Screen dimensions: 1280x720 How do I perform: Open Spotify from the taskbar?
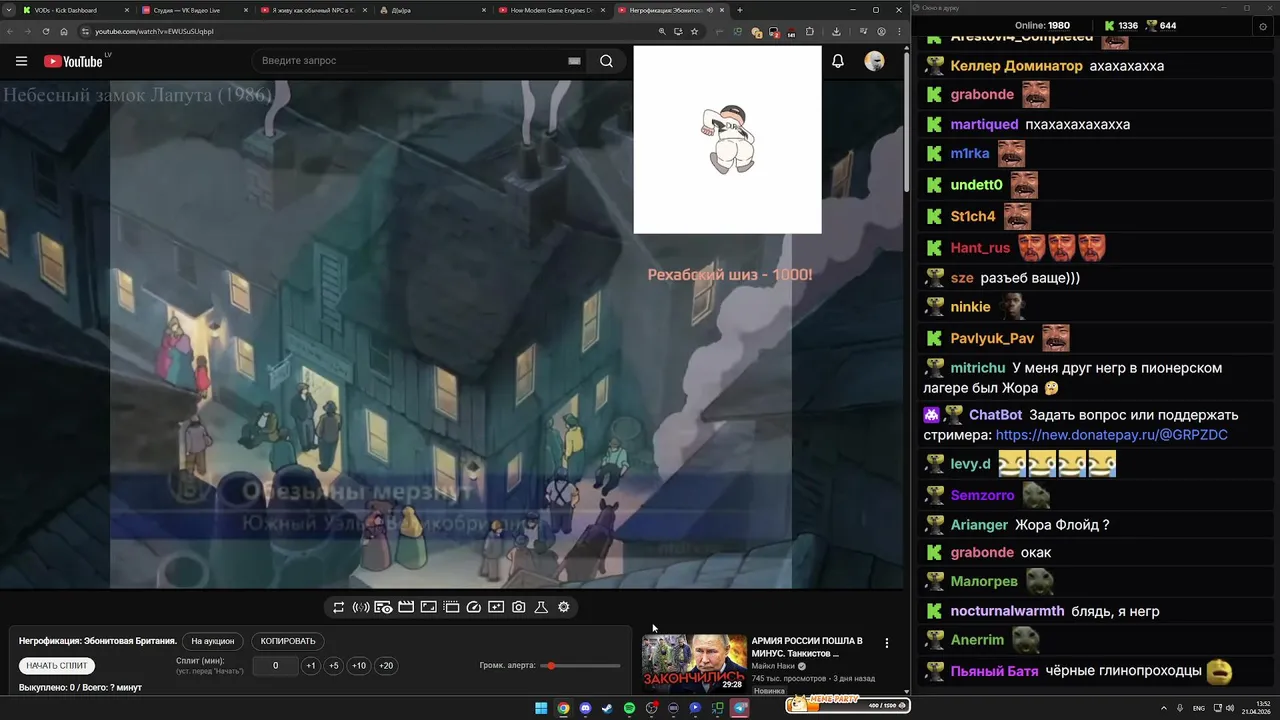[x=629, y=708]
